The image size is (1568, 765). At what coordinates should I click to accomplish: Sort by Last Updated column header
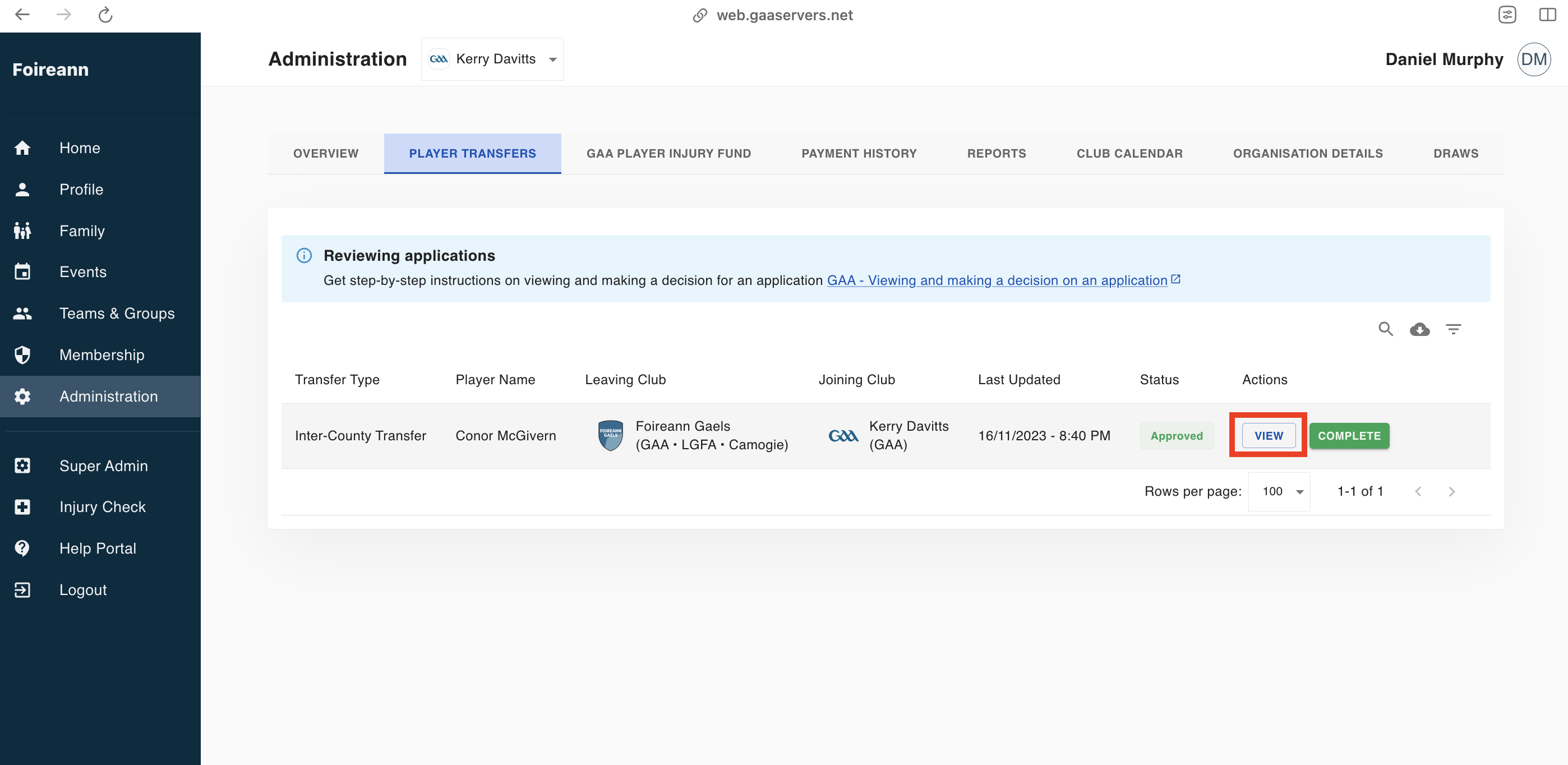pyautogui.click(x=1019, y=380)
